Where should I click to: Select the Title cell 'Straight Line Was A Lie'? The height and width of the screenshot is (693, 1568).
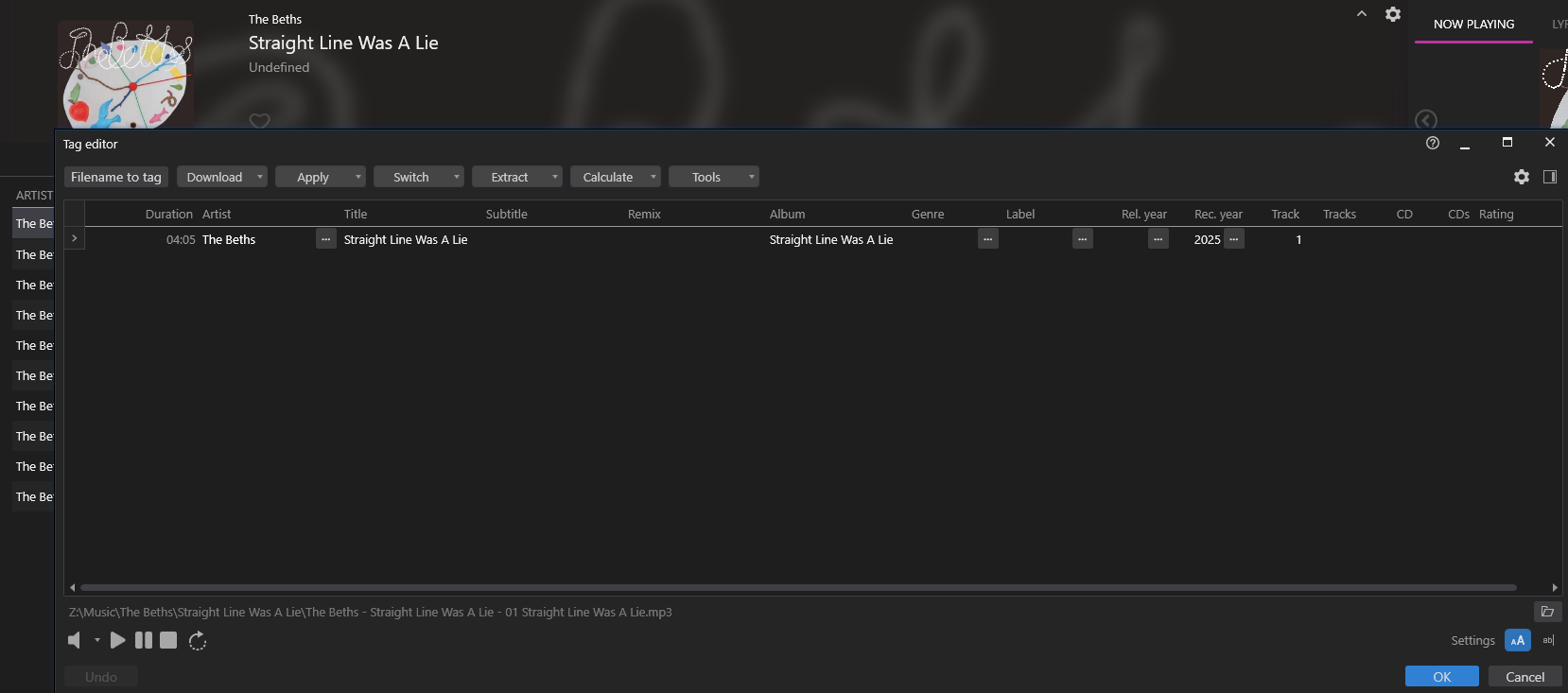click(406, 239)
